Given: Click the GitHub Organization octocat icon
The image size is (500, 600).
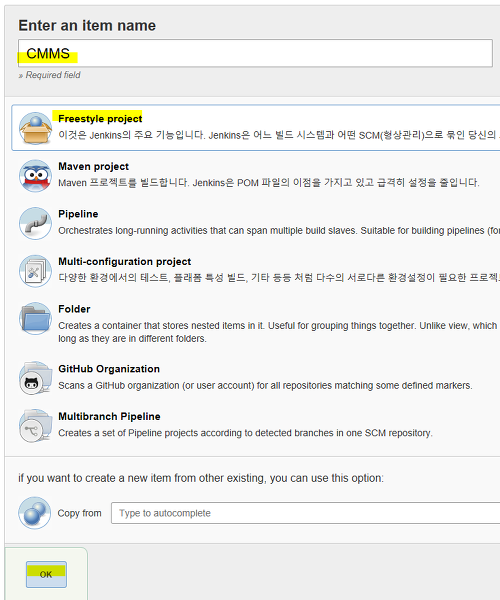Looking at the screenshot, I should (35, 378).
